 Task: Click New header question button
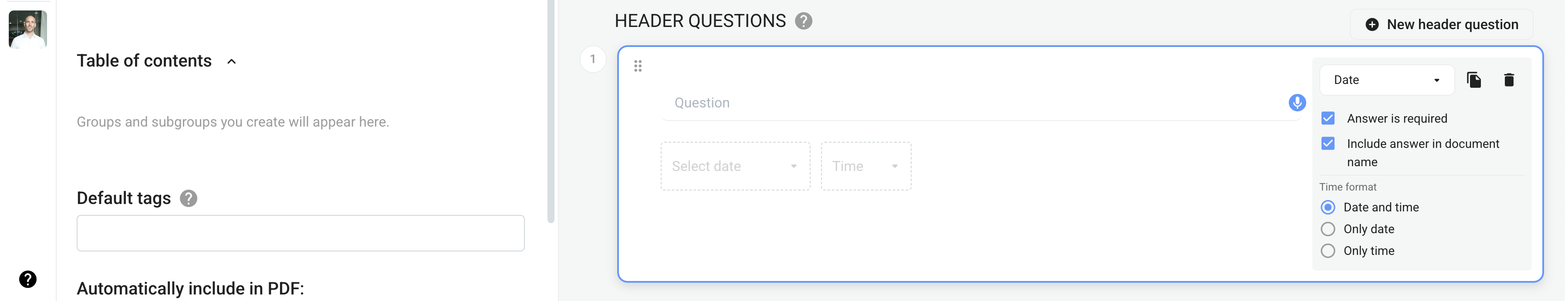coord(1441,24)
